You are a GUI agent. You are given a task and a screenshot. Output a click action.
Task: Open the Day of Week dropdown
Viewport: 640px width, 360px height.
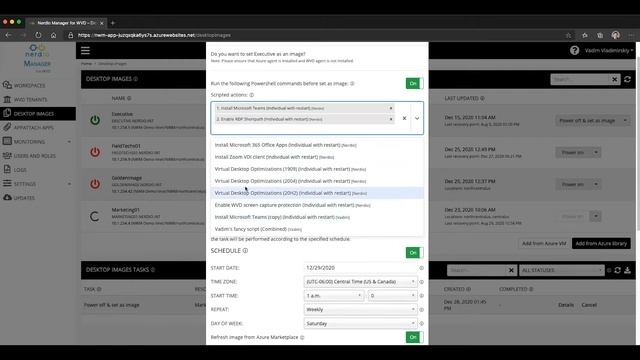[x=360, y=323]
